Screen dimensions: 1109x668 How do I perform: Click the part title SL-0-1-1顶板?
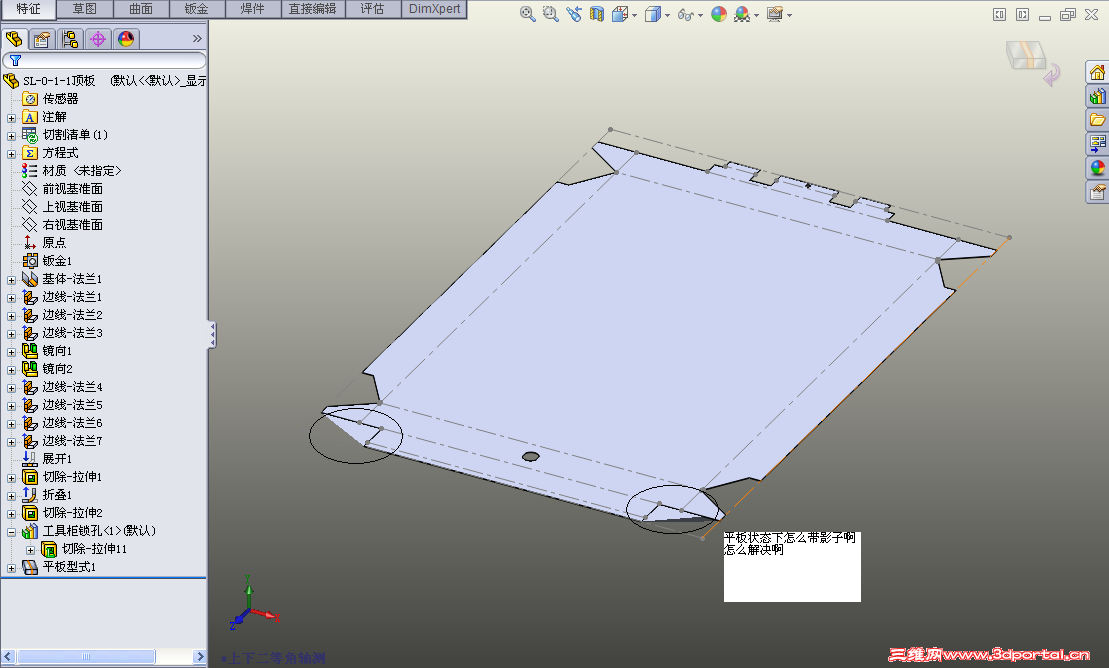tap(59, 81)
